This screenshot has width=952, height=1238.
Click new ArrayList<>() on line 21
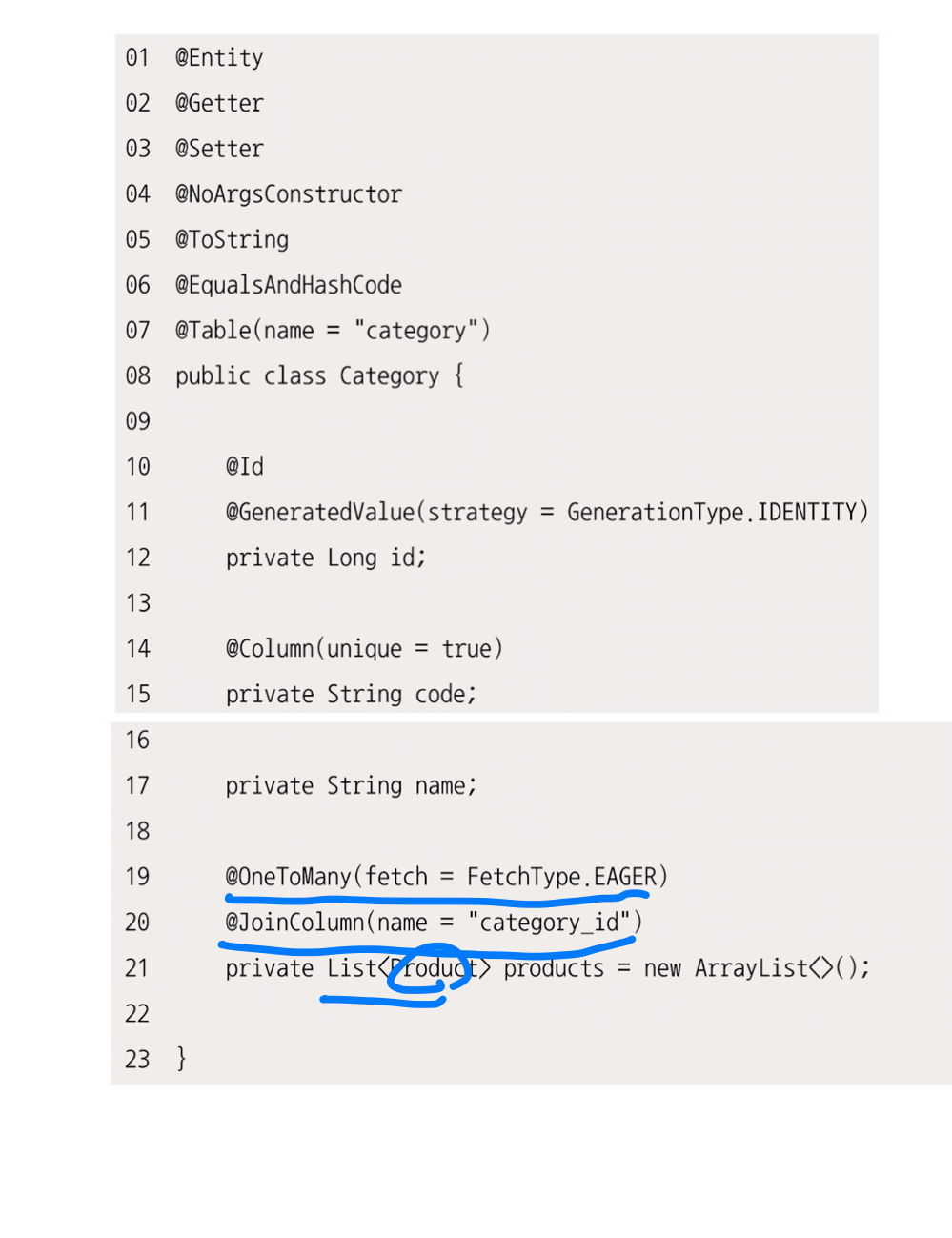(758, 968)
